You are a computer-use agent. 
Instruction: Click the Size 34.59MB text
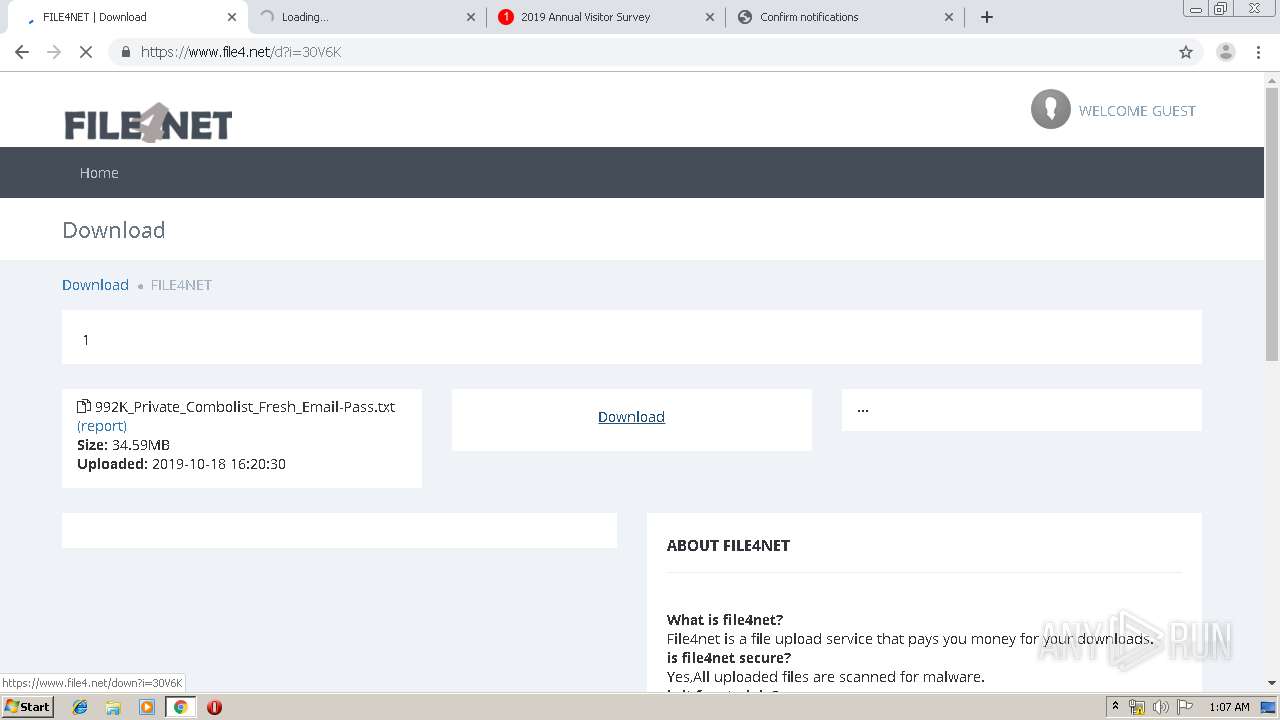tap(123, 445)
